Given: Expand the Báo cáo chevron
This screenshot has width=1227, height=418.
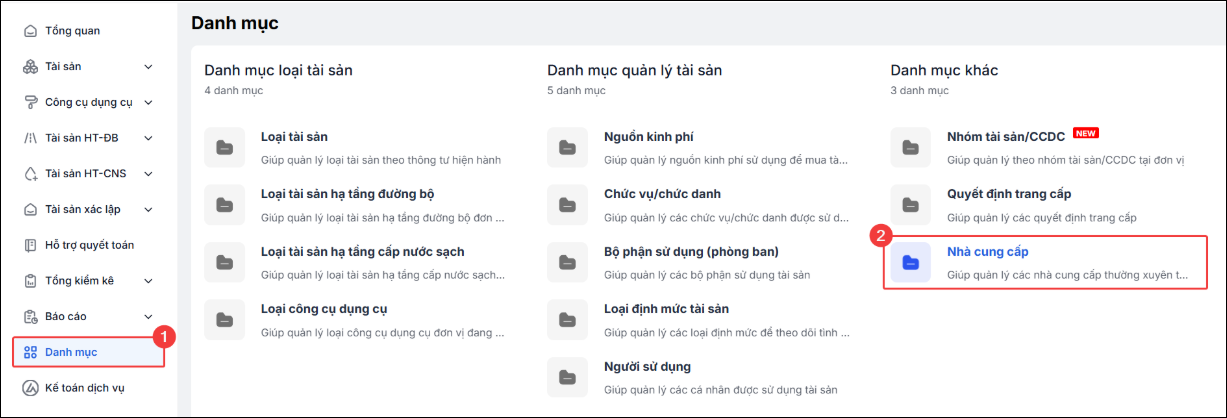Looking at the screenshot, I should pos(148,316).
